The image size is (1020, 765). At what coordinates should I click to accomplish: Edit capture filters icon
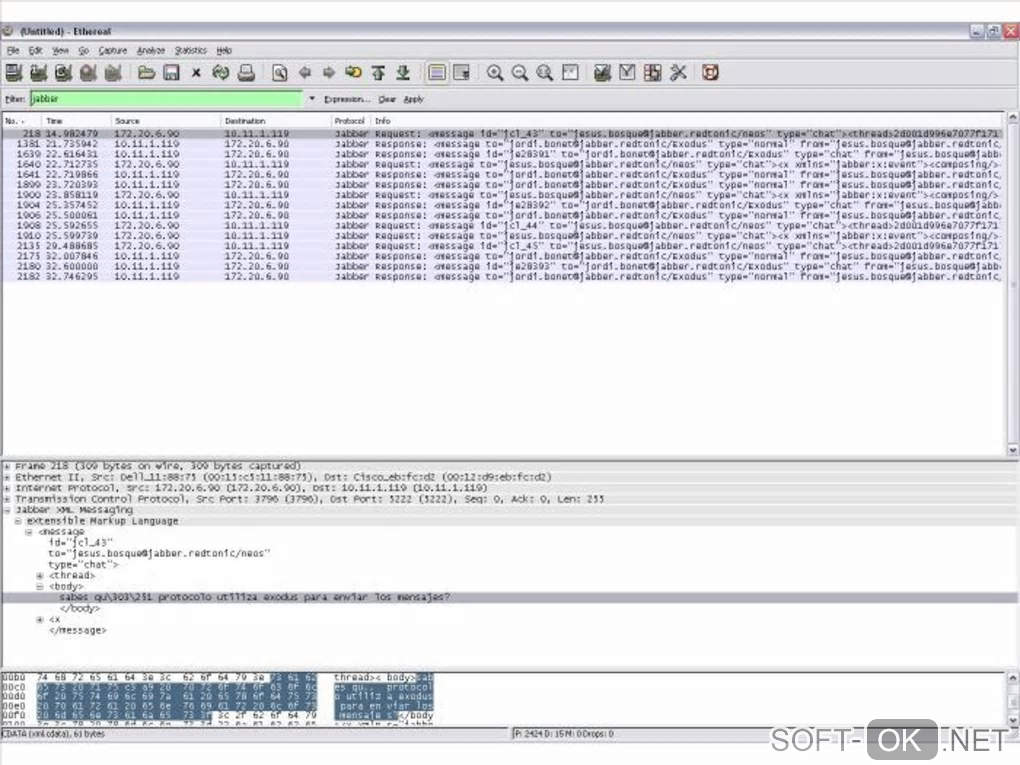pos(602,73)
